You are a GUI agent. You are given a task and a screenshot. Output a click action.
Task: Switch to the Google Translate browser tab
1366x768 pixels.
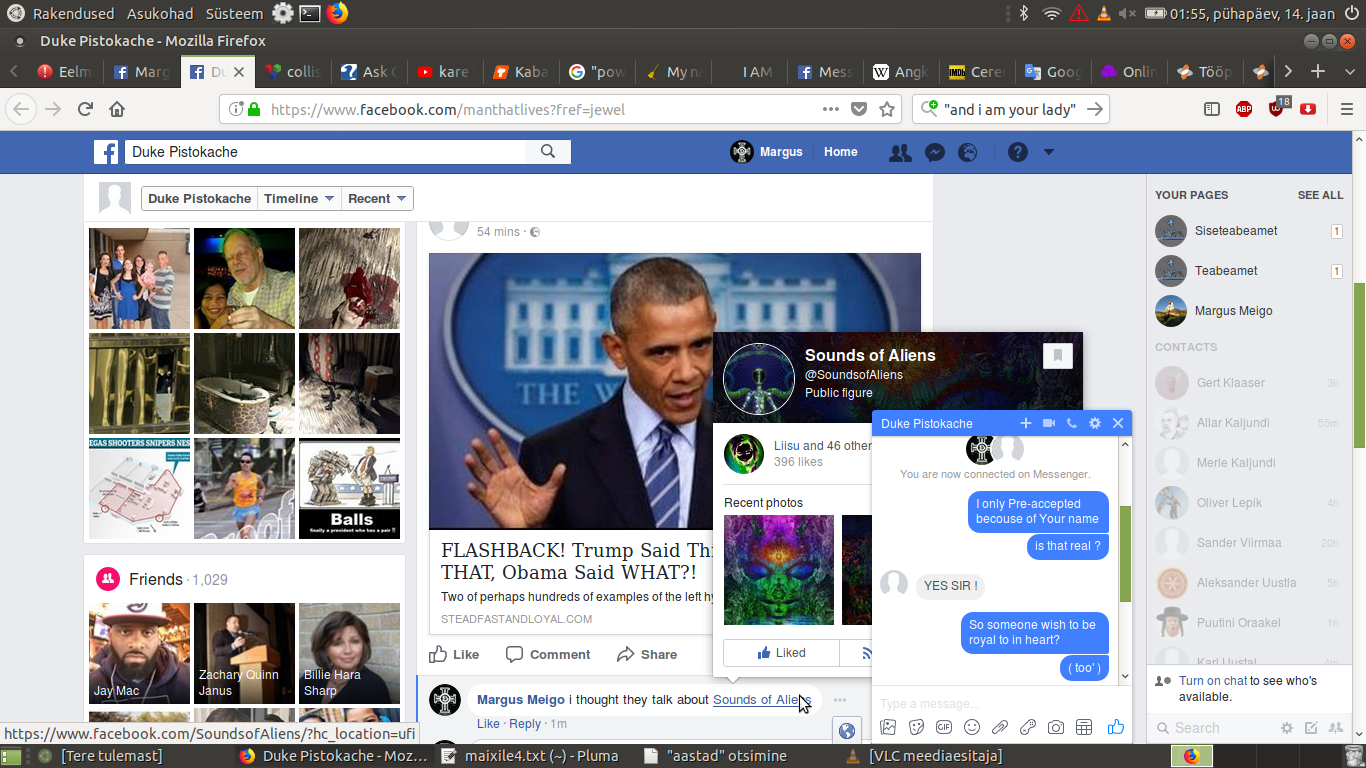[x=1052, y=71]
